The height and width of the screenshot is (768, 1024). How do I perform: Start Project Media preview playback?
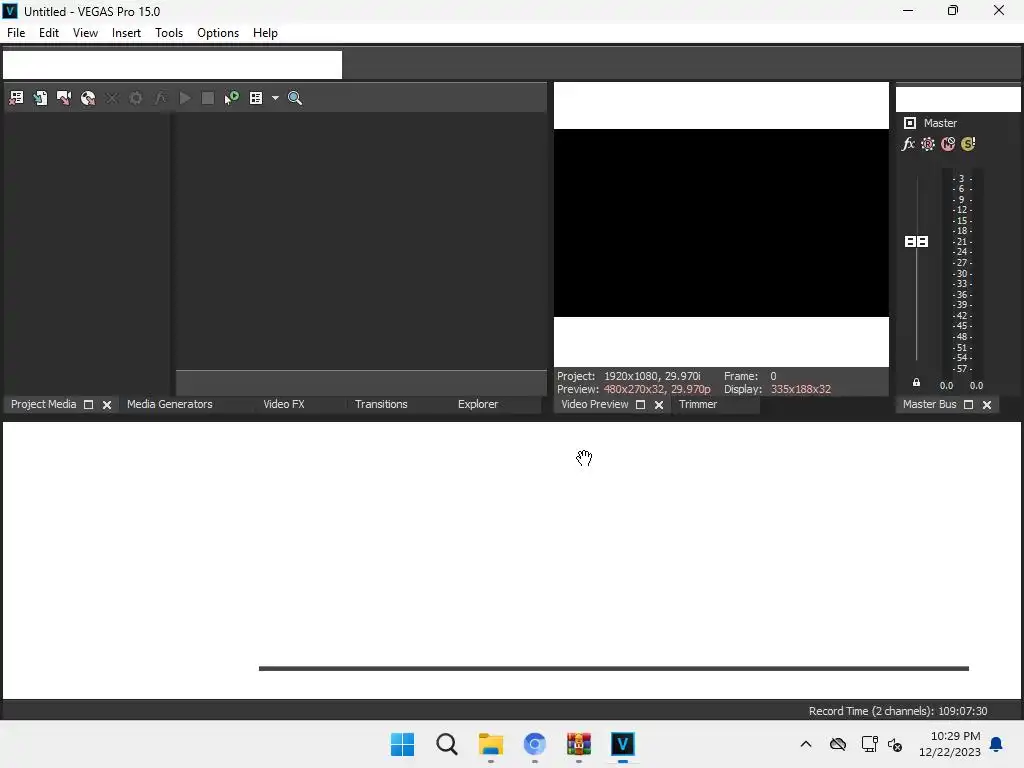click(185, 98)
